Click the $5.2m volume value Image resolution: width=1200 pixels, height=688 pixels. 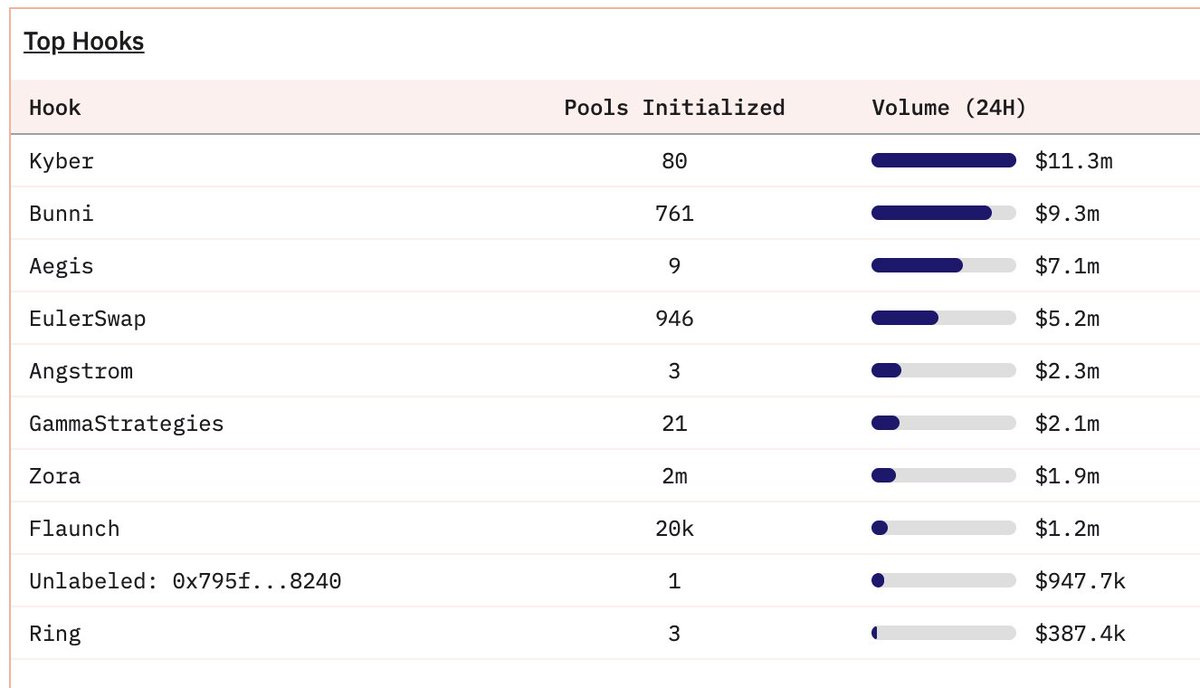point(1067,319)
